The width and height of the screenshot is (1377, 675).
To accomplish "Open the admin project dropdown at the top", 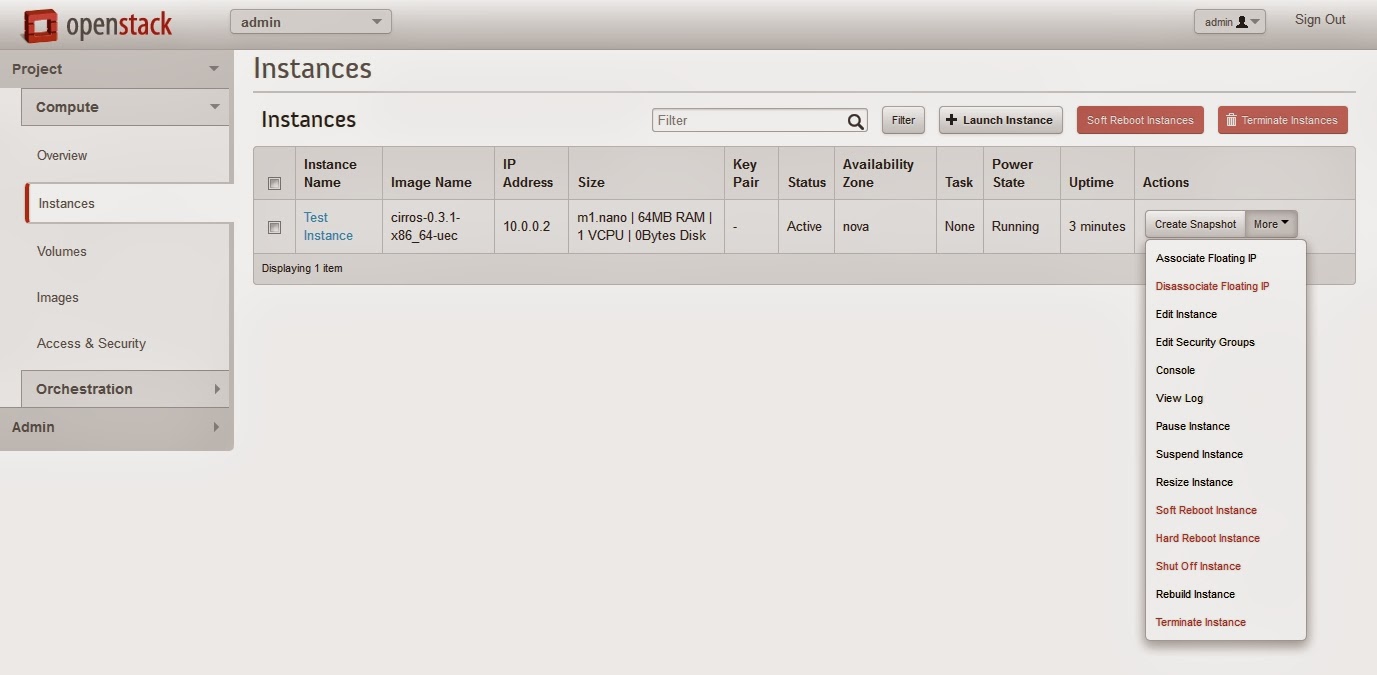I will pyautogui.click(x=310, y=20).
